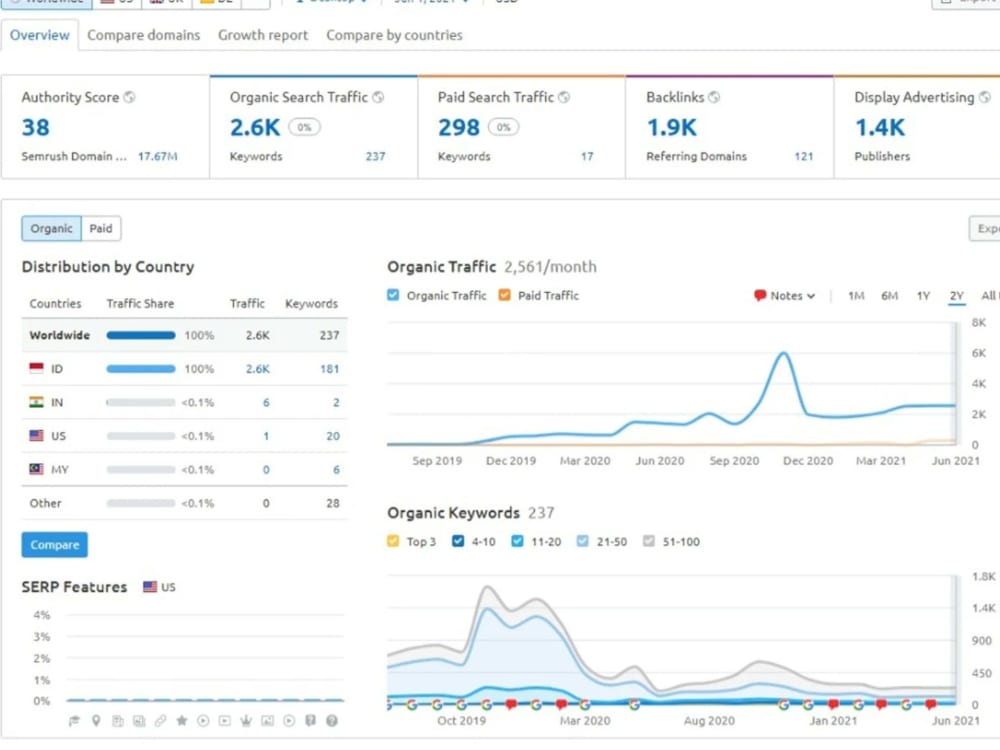Click the Local Pack map-pin icon under SERP Features
This screenshot has width=1000, height=750.
(96, 721)
